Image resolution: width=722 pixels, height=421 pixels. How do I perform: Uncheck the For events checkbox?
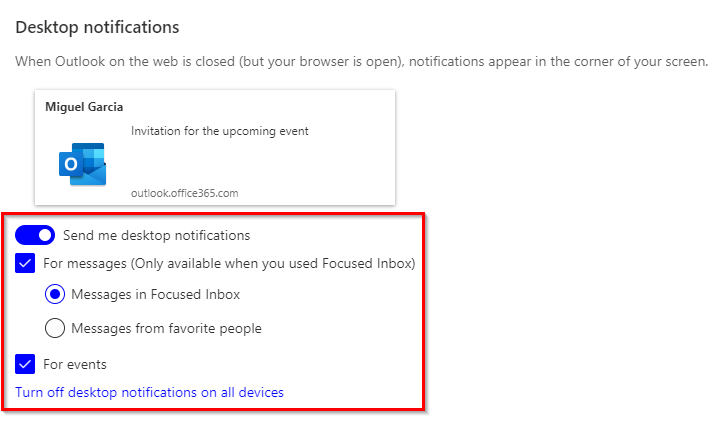pyautogui.click(x=25, y=364)
